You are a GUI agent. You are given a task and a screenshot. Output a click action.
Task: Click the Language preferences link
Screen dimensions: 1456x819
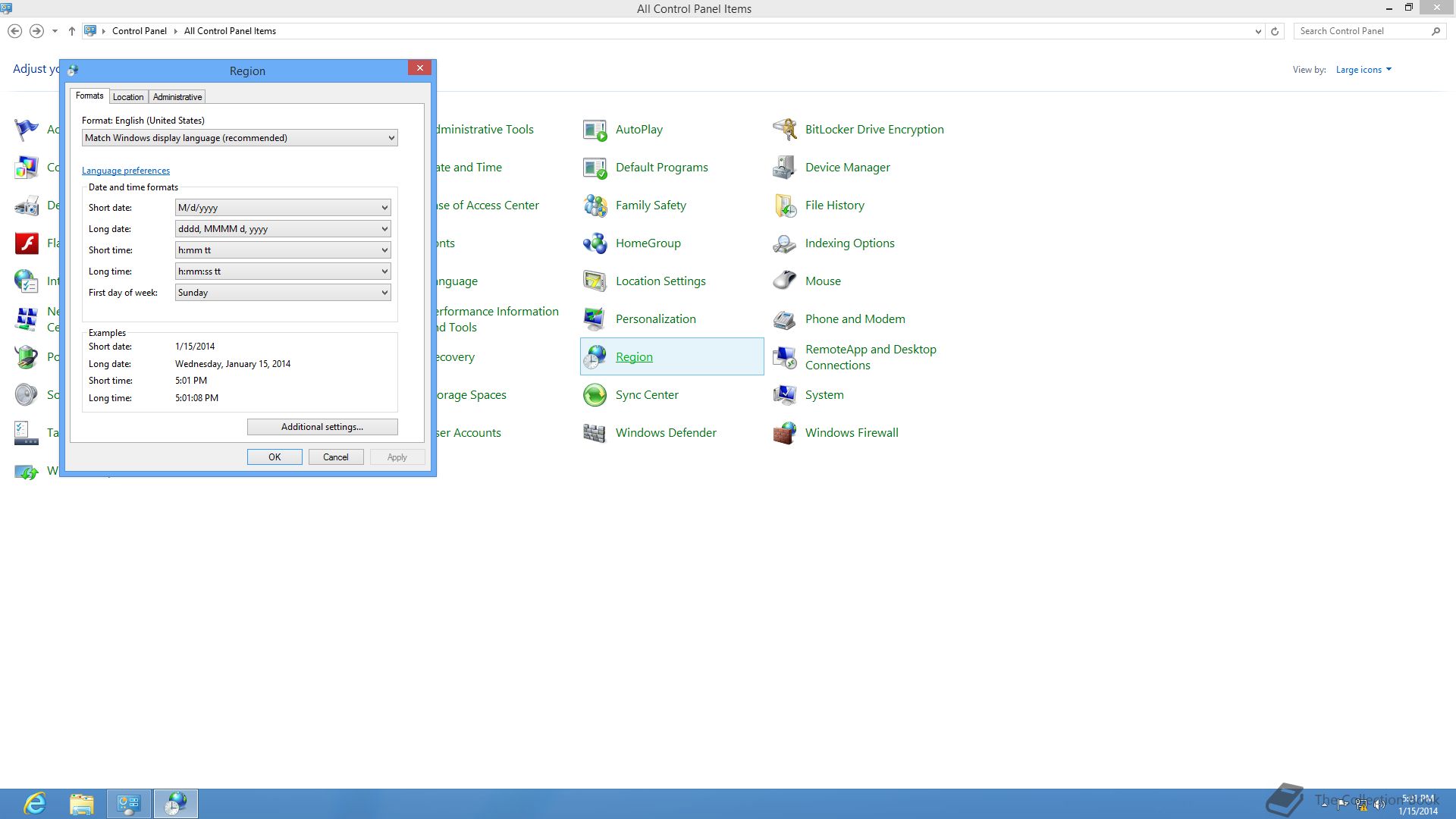(126, 171)
